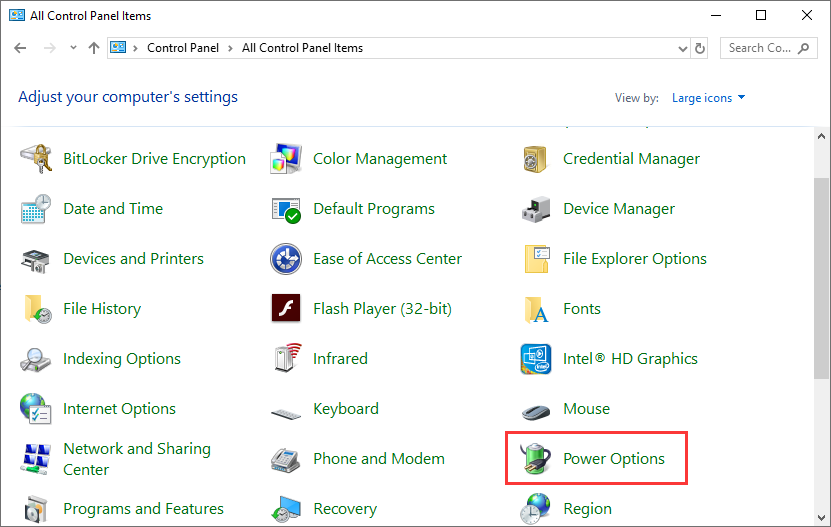Click the Mouse icon
Image resolution: width=831 pixels, height=527 pixels.
pos(536,411)
